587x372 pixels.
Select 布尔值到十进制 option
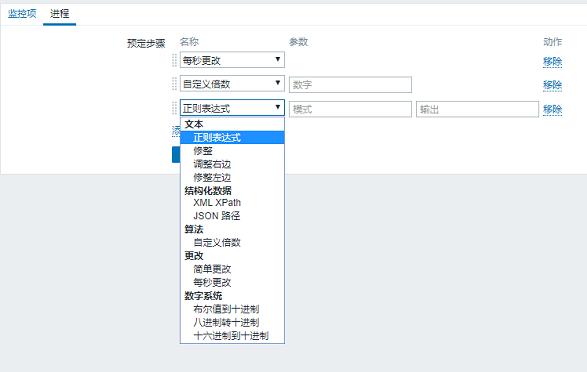pos(232,309)
